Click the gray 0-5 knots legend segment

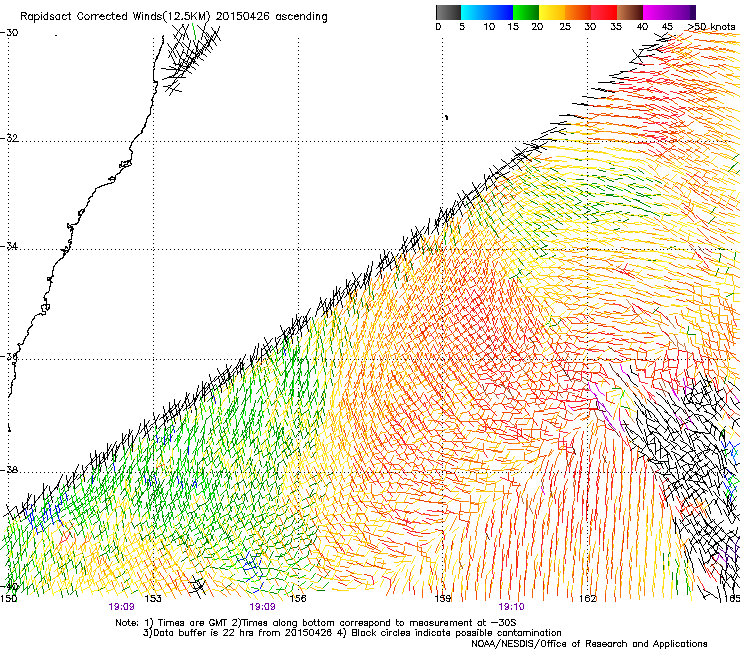448,12
